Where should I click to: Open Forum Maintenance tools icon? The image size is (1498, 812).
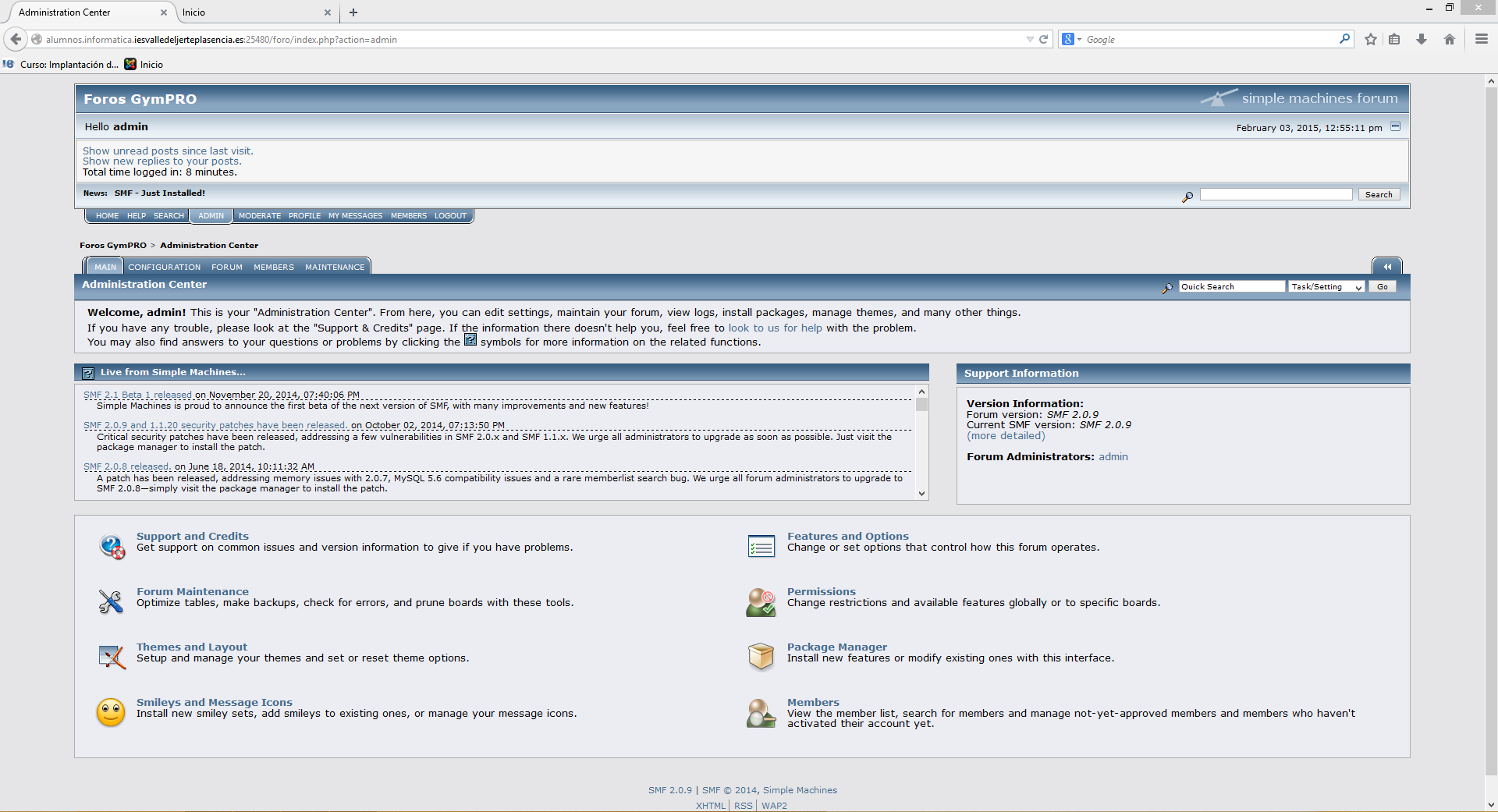tap(111, 601)
